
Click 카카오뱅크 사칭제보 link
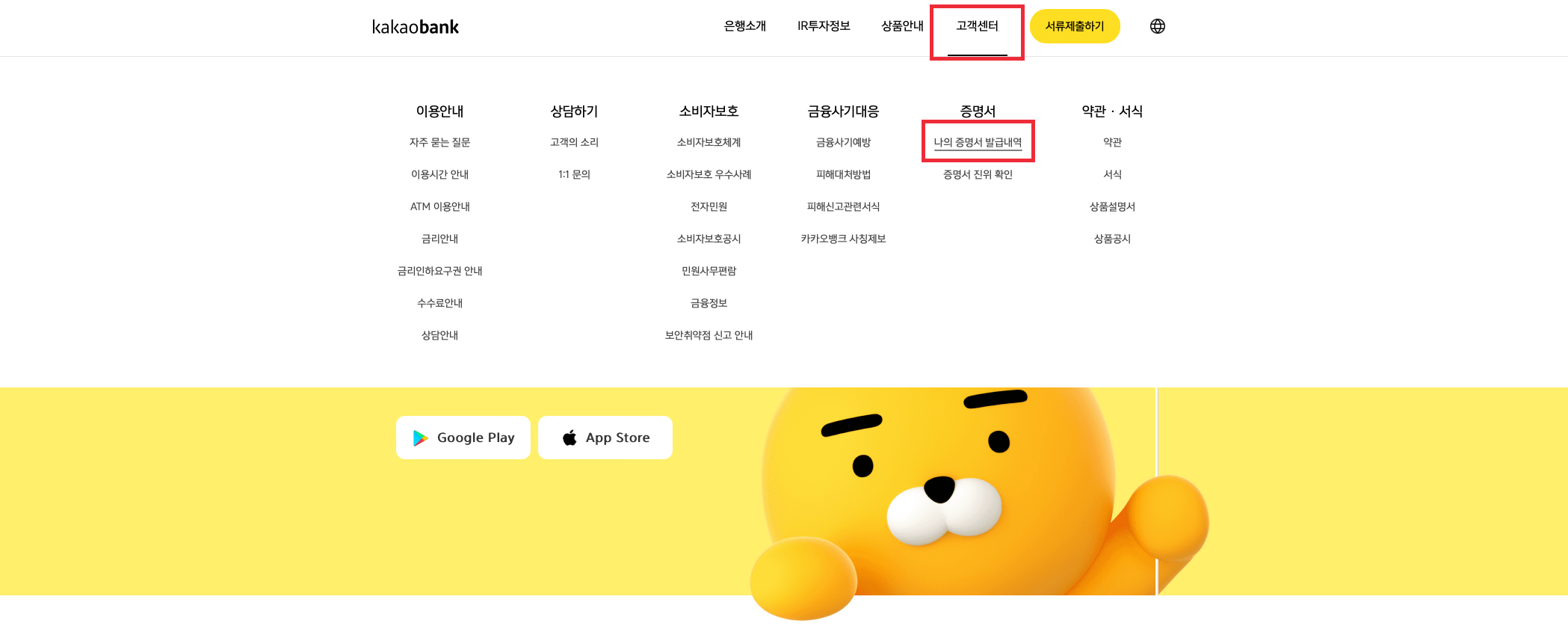[844, 239]
